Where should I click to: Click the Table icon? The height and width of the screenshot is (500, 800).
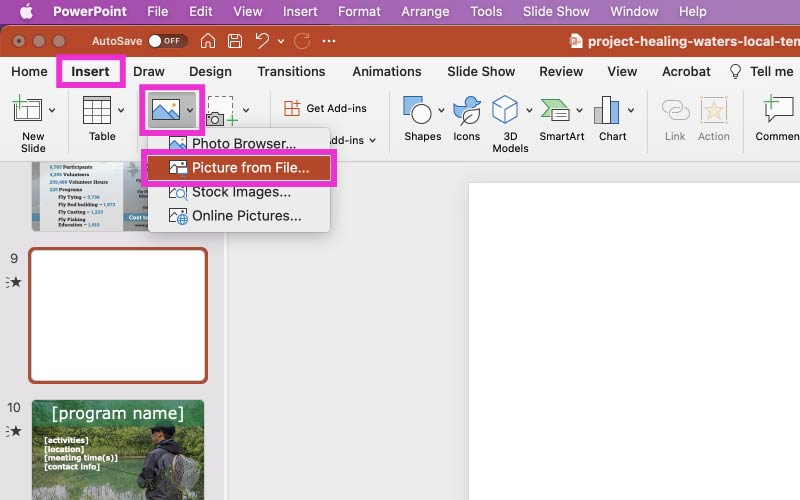coord(97,110)
